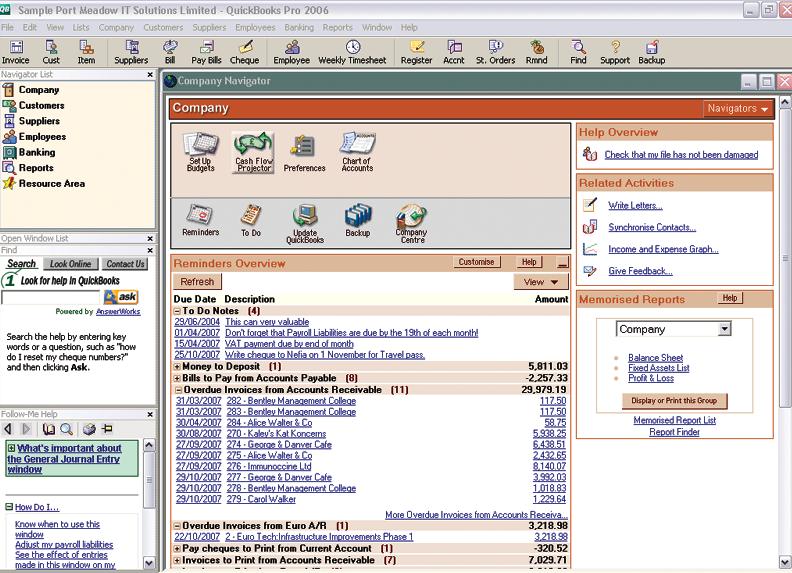Viewport: 792px width, 573px height.
Task: Click the ask button
Action: coord(121,297)
